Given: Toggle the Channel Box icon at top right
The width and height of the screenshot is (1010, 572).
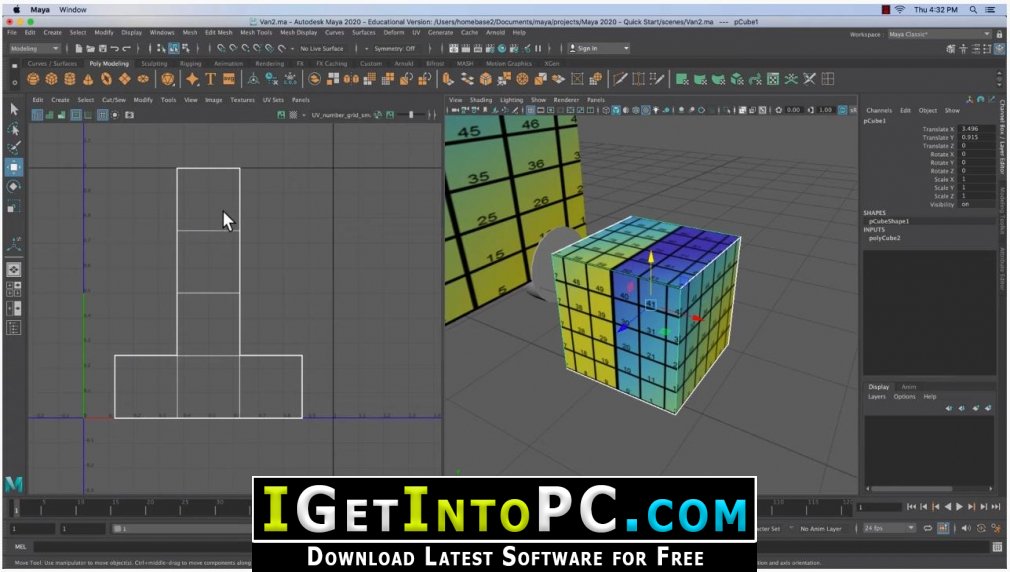Looking at the screenshot, I should pos(1000,48).
